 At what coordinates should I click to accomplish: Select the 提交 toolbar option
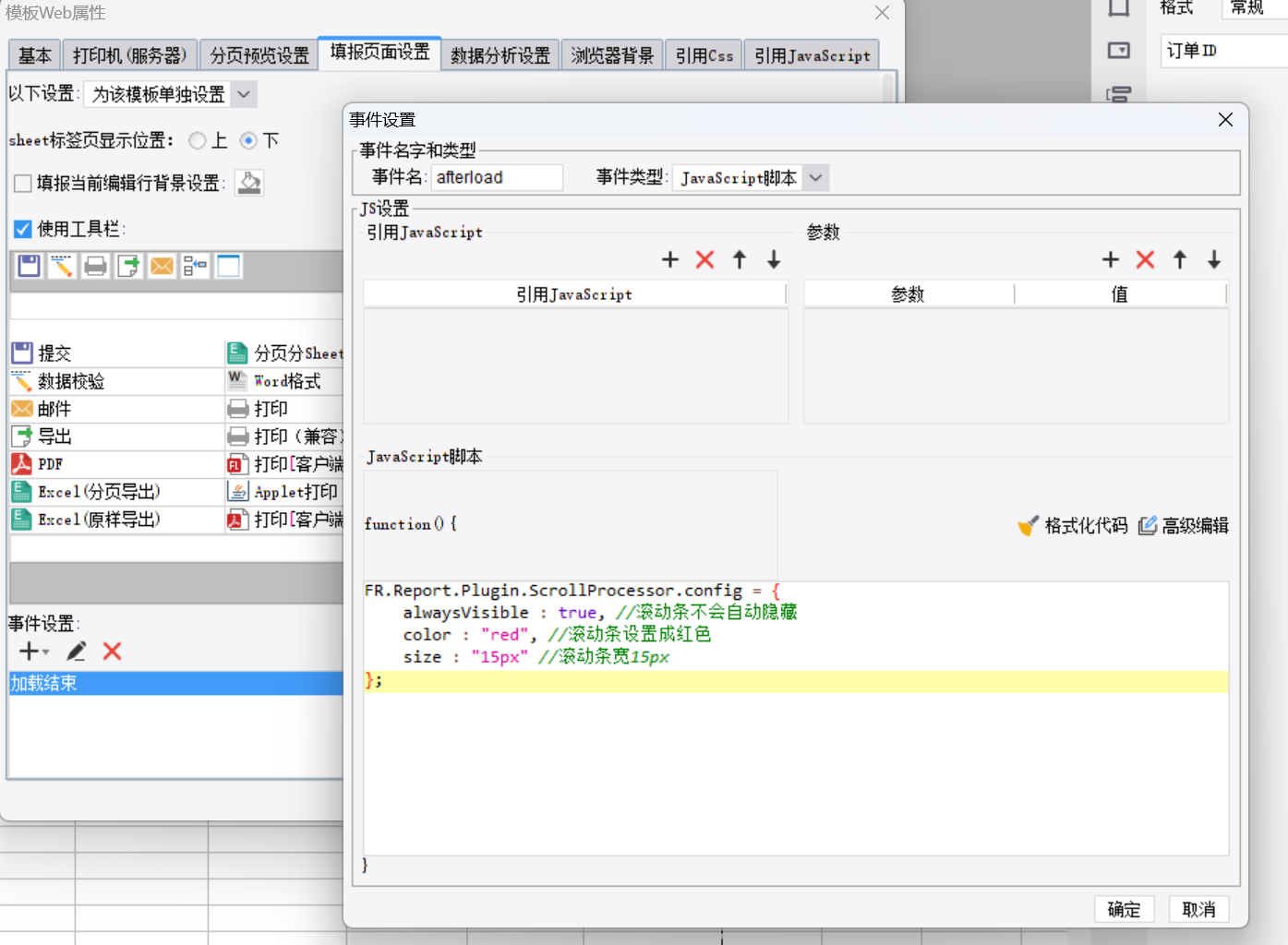point(117,353)
